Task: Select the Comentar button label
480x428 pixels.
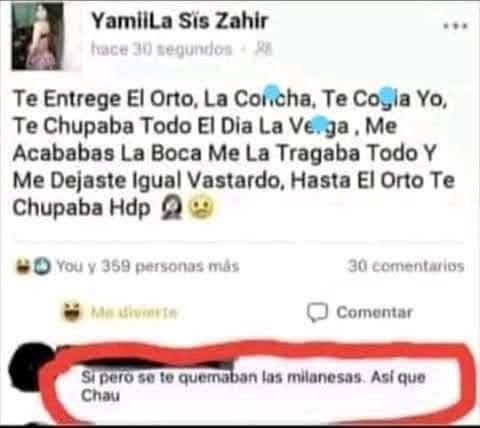Action: (374, 312)
